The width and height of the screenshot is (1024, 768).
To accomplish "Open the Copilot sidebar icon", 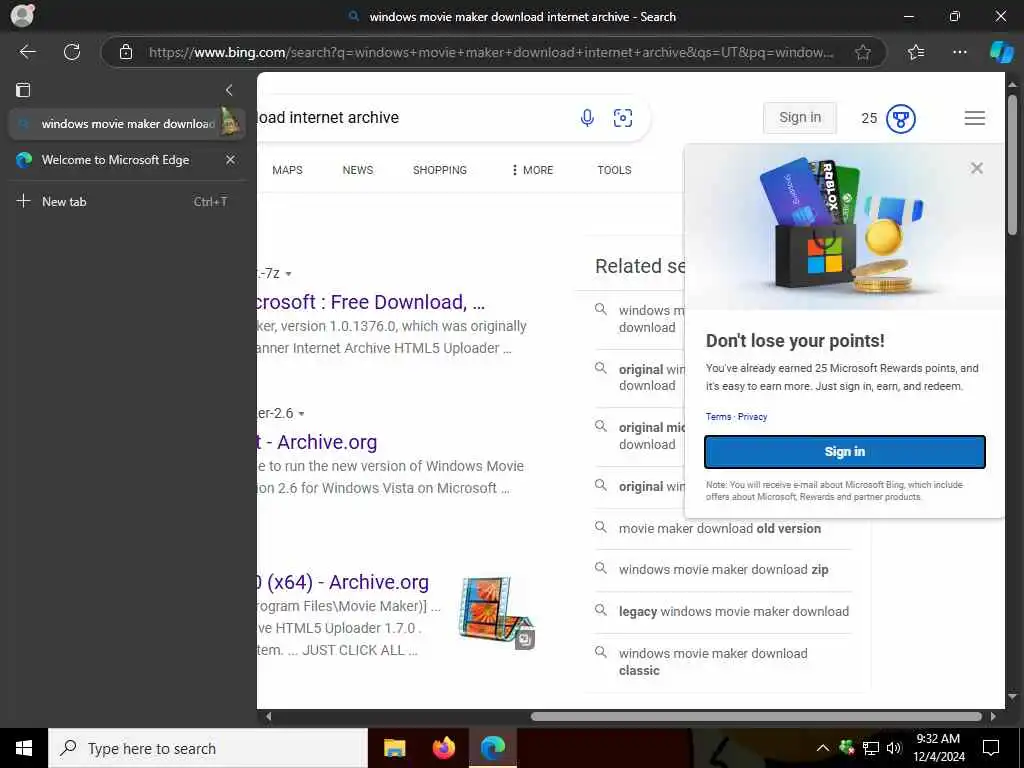I will 1001,52.
